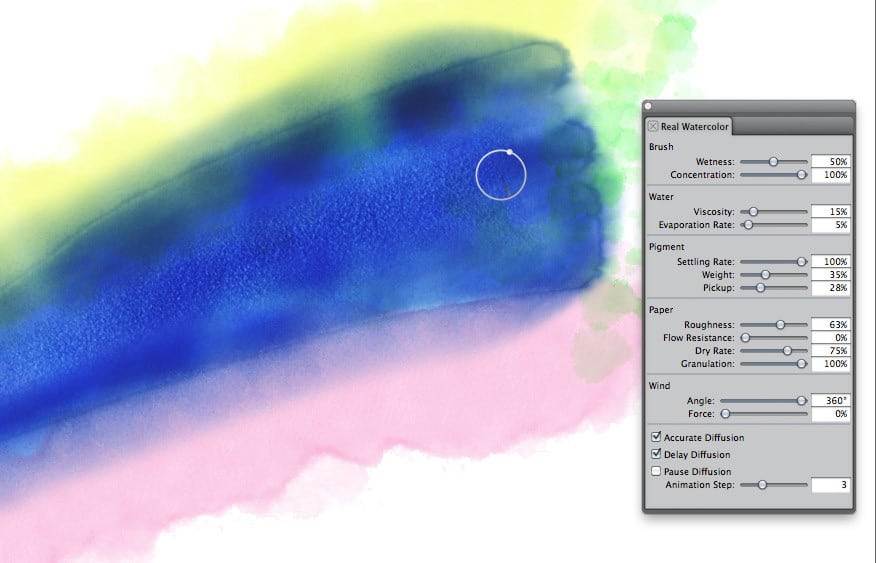
Task: Click the Pickup value field
Action: tap(831, 288)
